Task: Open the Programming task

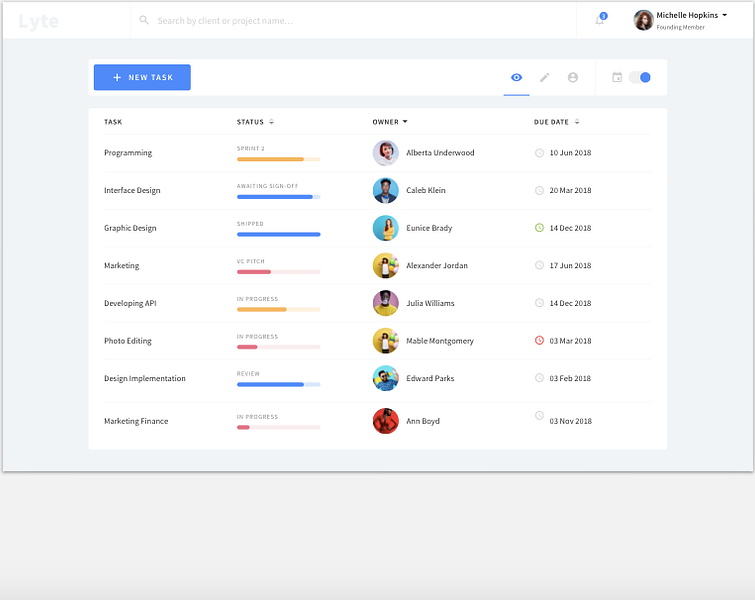Action: click(x=128, y=153)
